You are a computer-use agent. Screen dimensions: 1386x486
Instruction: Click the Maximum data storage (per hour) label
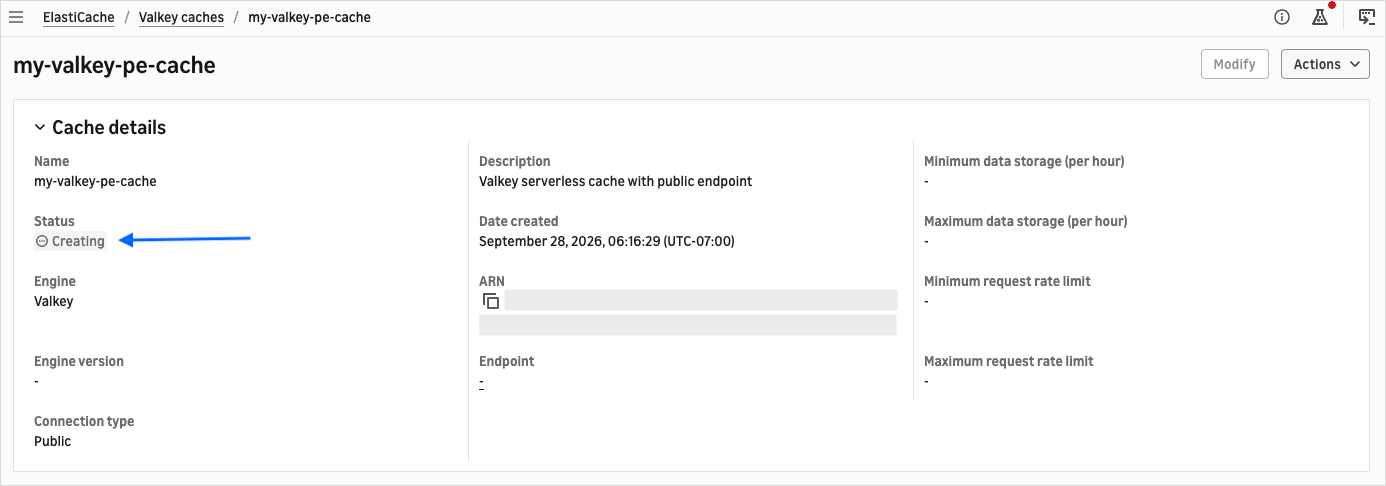point(1026,221)
